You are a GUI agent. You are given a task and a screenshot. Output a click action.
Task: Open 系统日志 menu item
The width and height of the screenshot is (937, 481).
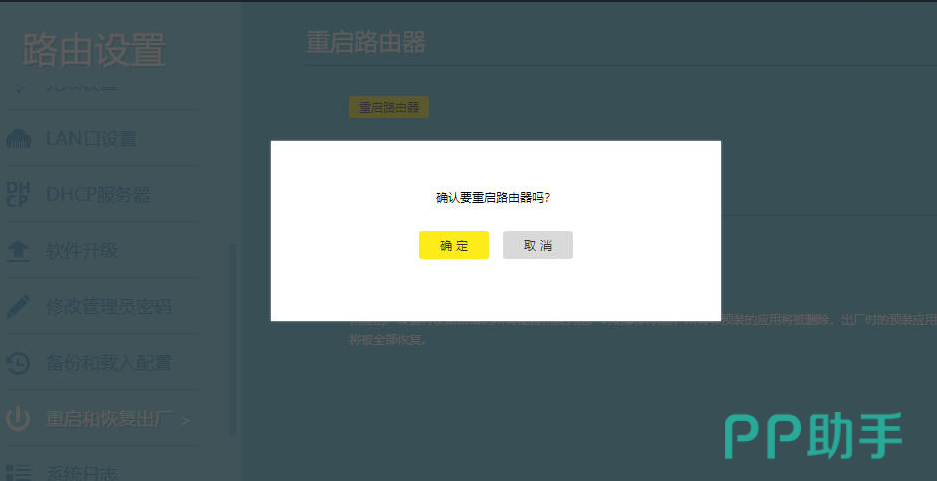82,473
